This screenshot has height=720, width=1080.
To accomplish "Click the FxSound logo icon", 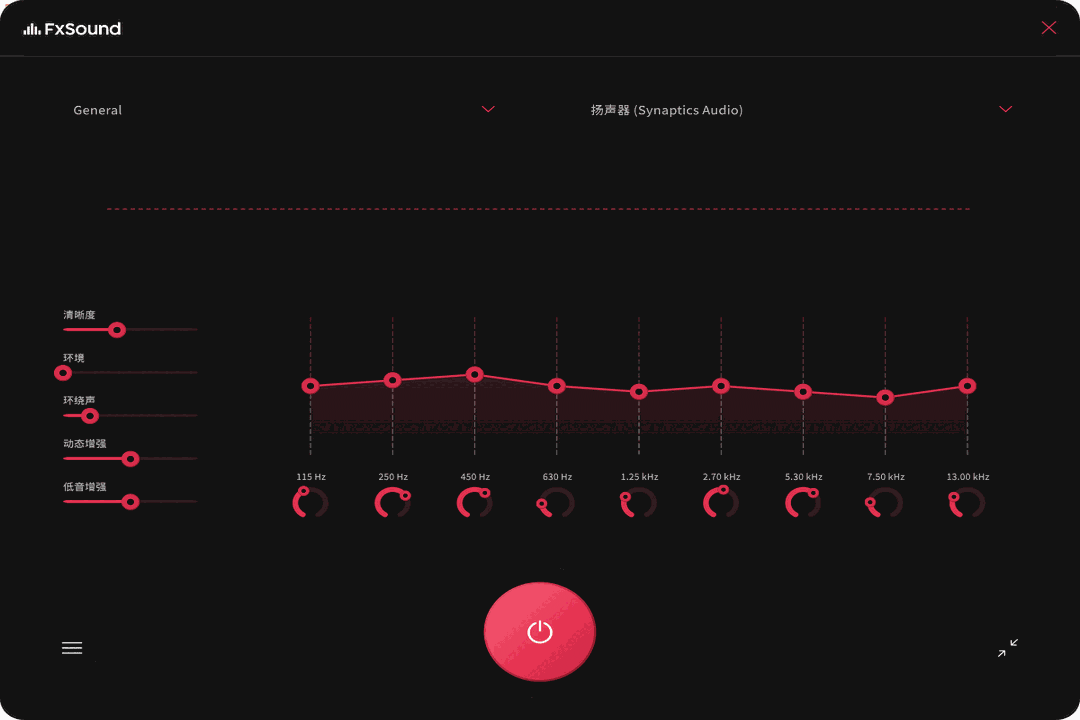I will (33, 28).
